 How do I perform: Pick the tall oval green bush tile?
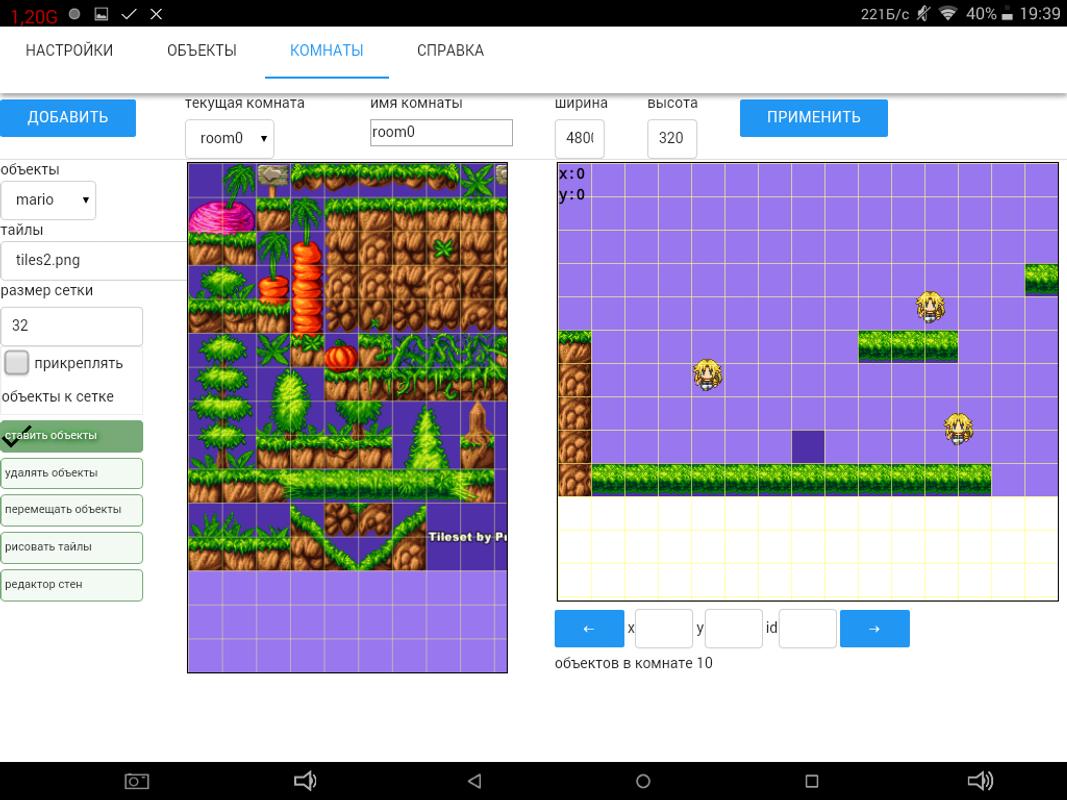coord(291,403)
